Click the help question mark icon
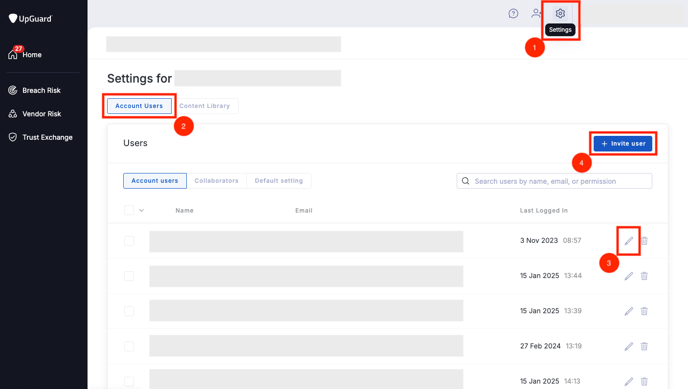 [513, 14]
